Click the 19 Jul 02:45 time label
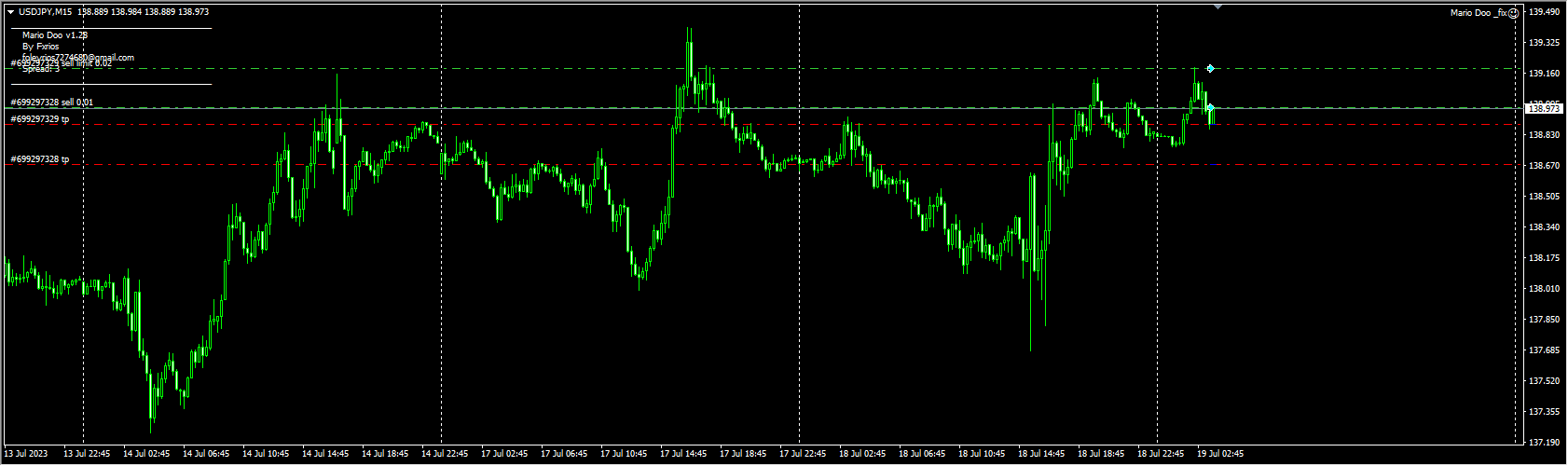The image size is (1568, 466). [1220, 454]
